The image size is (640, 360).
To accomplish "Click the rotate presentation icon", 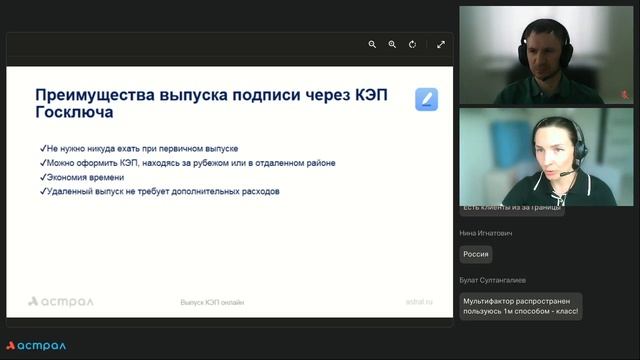I will (412, 44).
